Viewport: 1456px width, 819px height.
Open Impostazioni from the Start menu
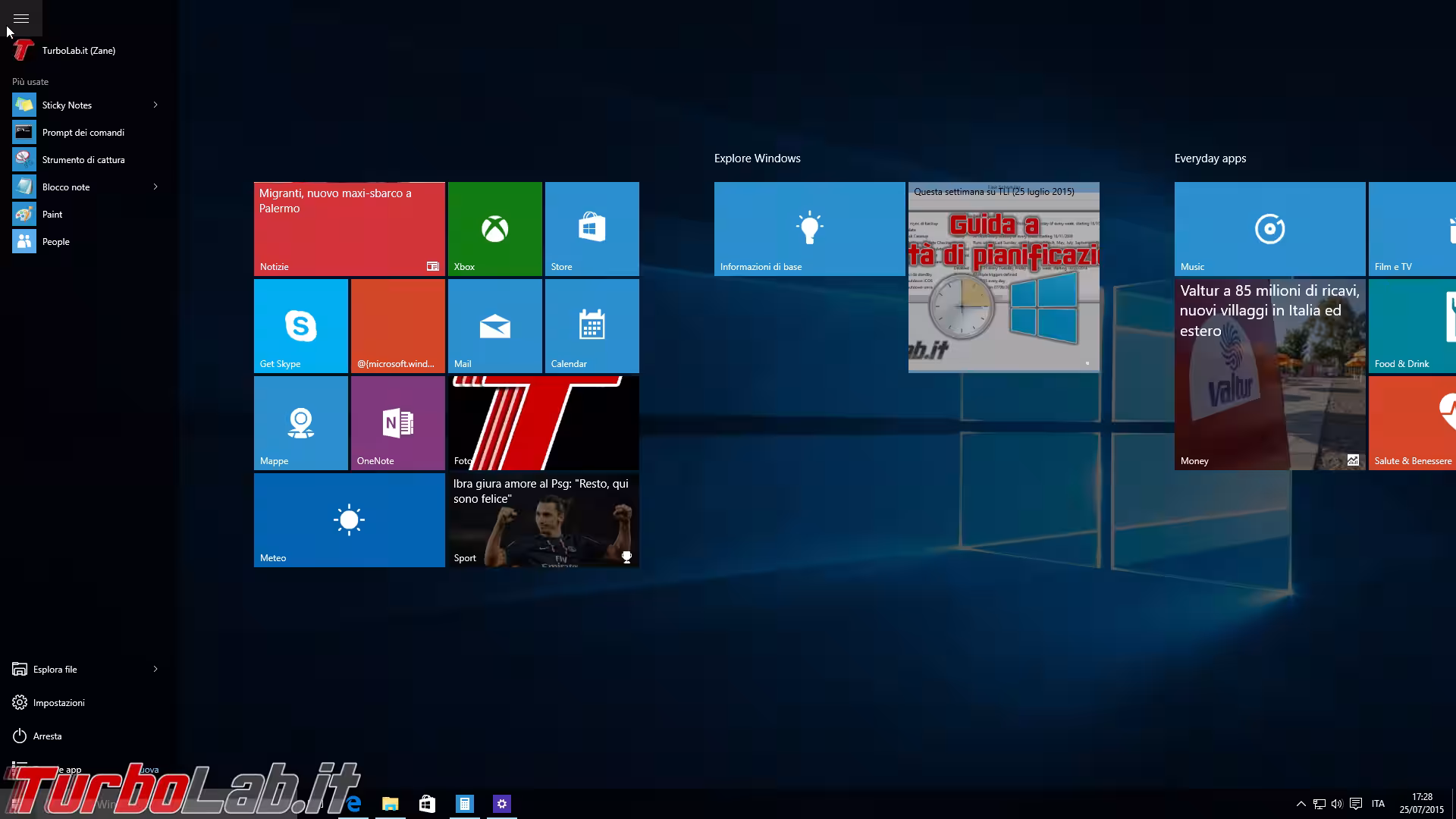tap(59, 702)
